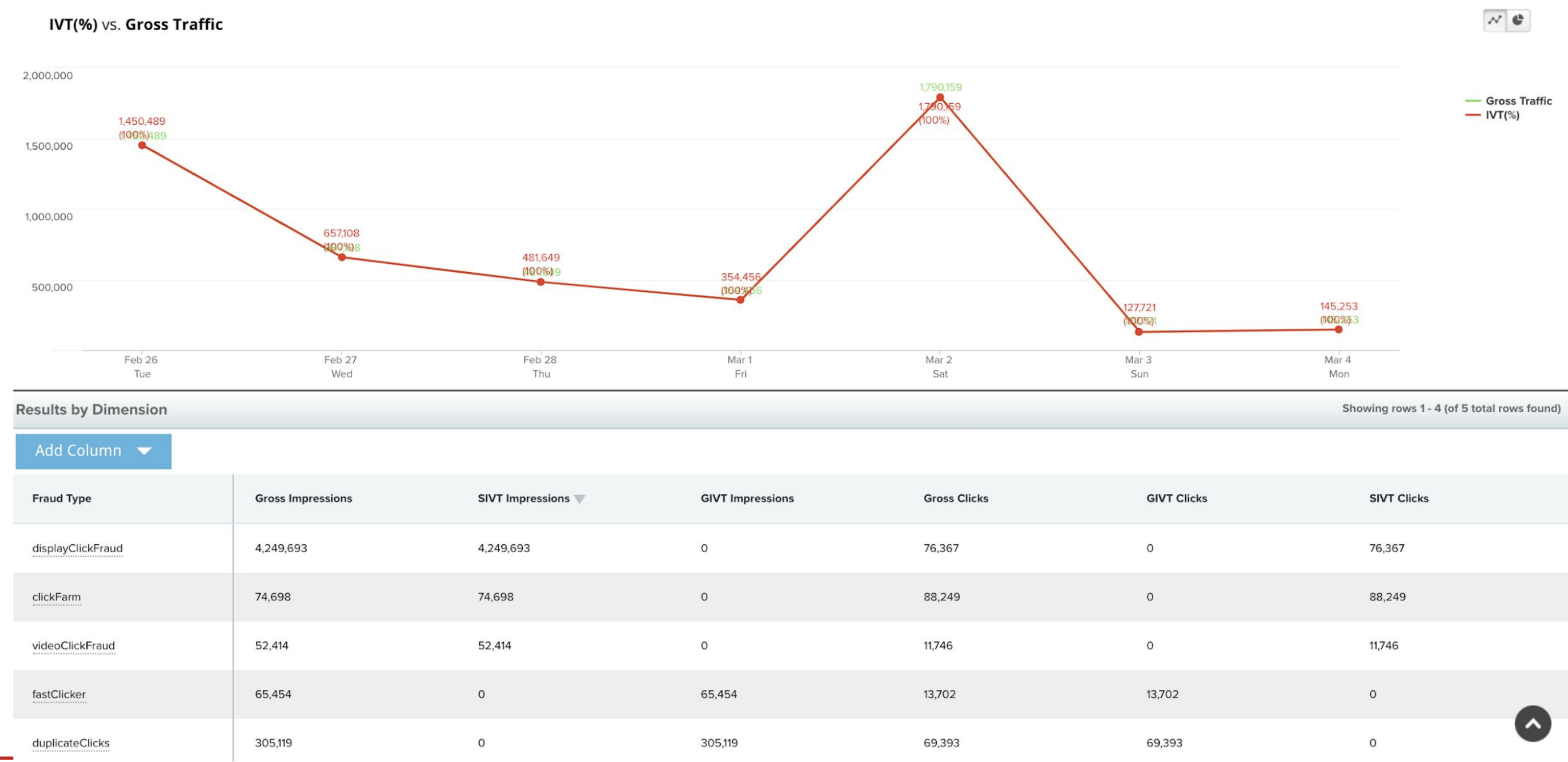The height and width of the screenshot is (762, 1568).
Task: Click the 305,119 Gross Impressions cell
Action: 273,742
